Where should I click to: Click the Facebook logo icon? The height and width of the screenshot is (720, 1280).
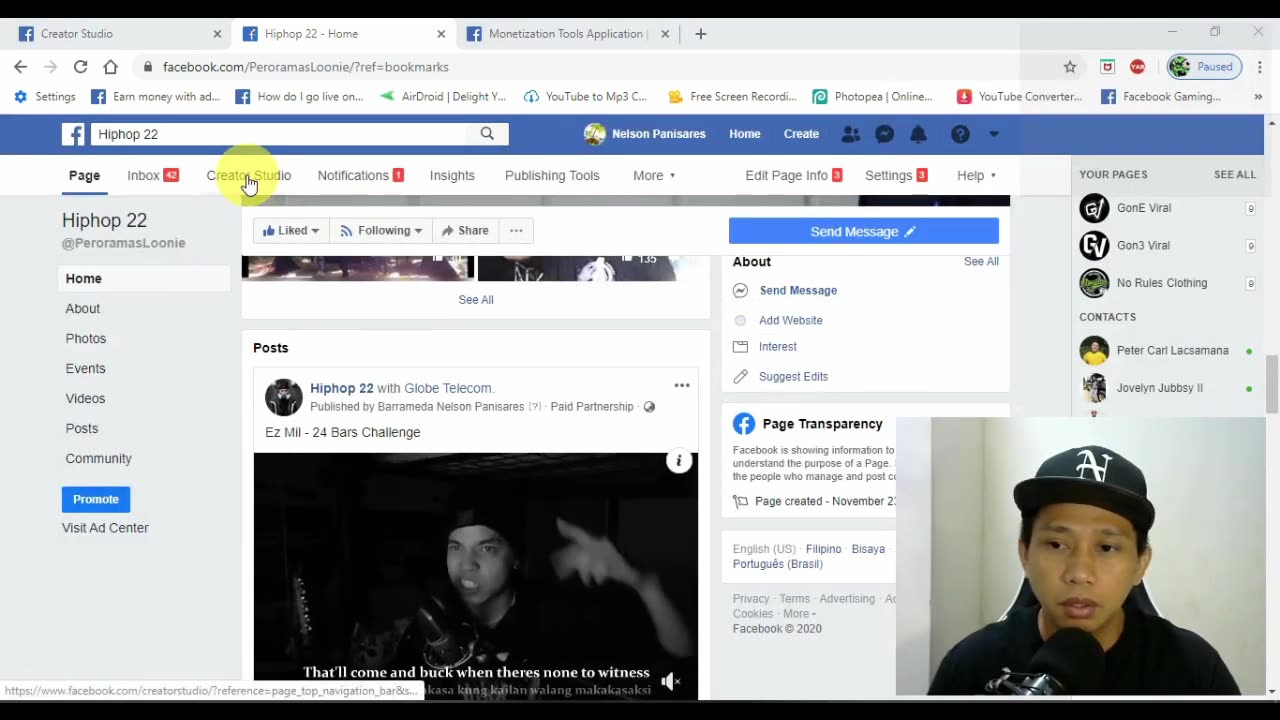coord(73,134)
